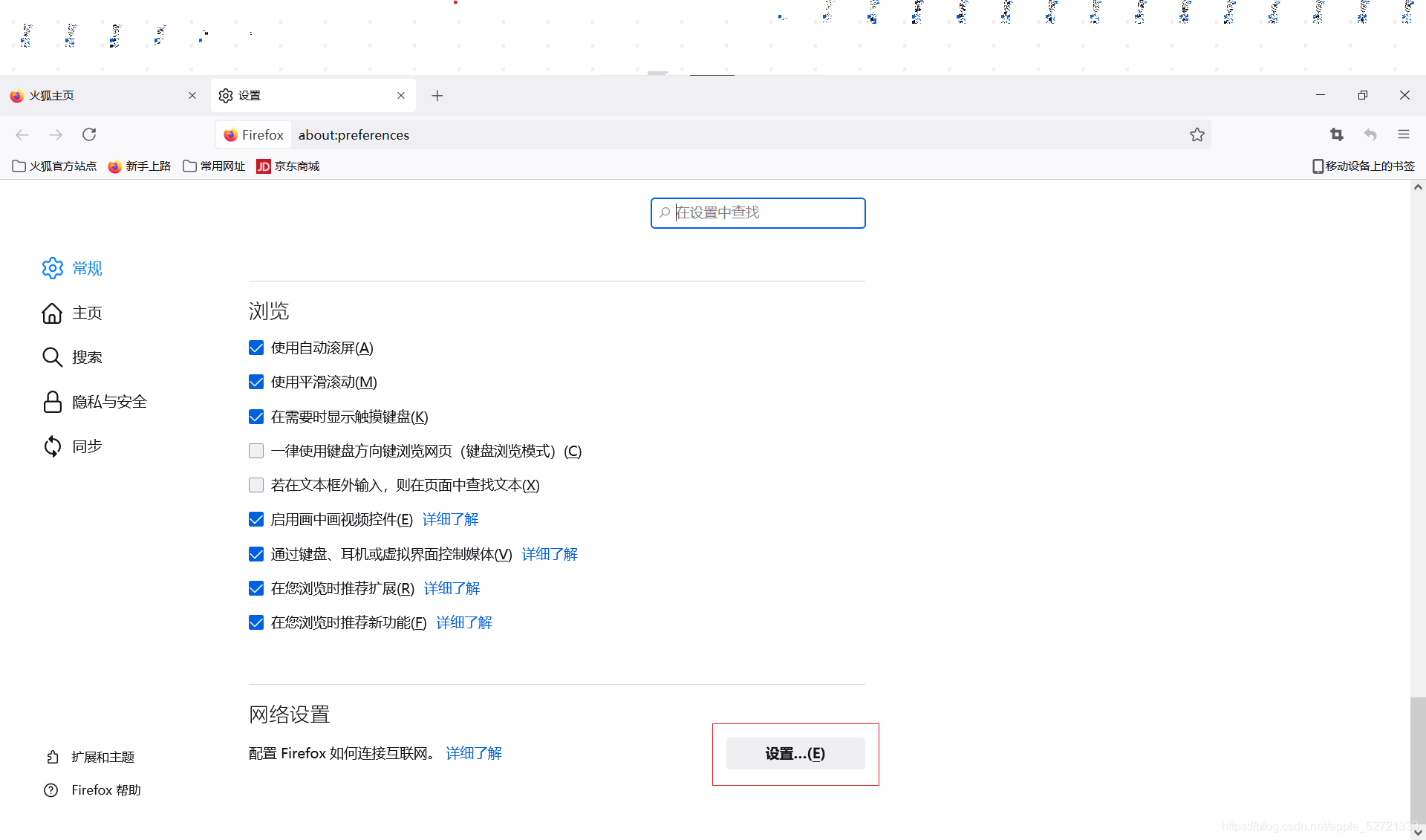The image size is (1426, 840).
Task: Open 京东商城 bookmark
Action: tap(288, 166)
